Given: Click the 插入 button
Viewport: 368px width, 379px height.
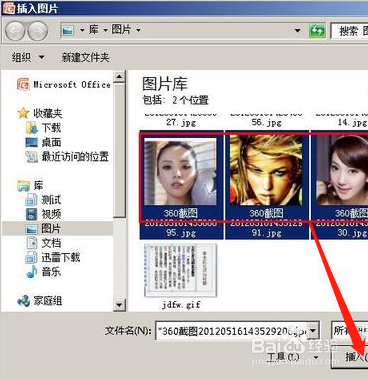Looking at the screenshot, I should click(350, 357).
